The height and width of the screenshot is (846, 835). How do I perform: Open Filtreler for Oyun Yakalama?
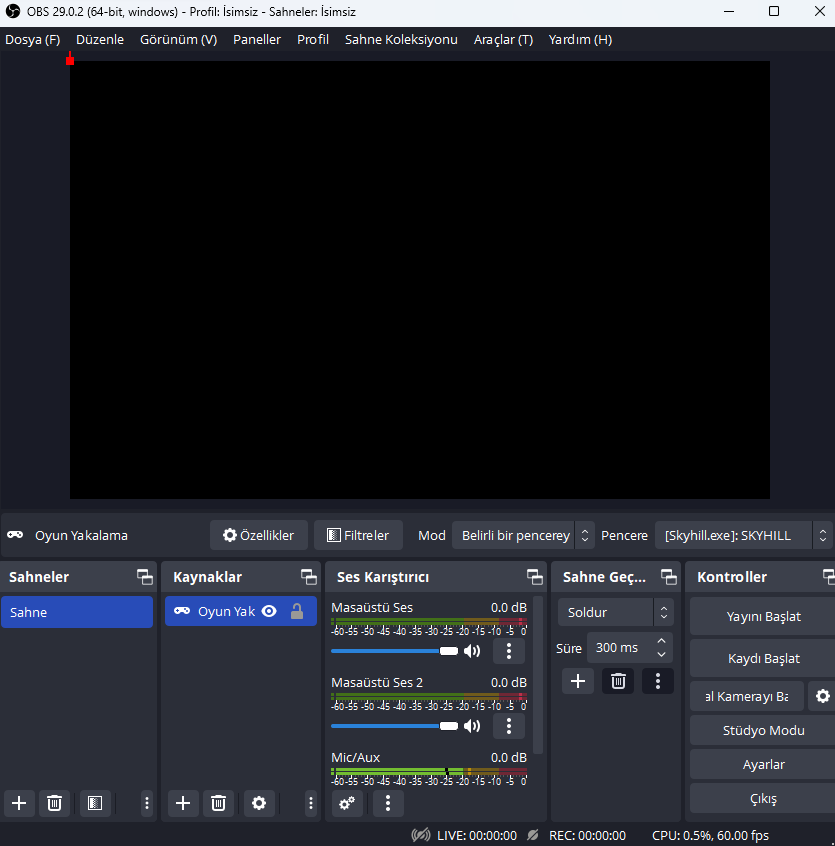[358, 535]
